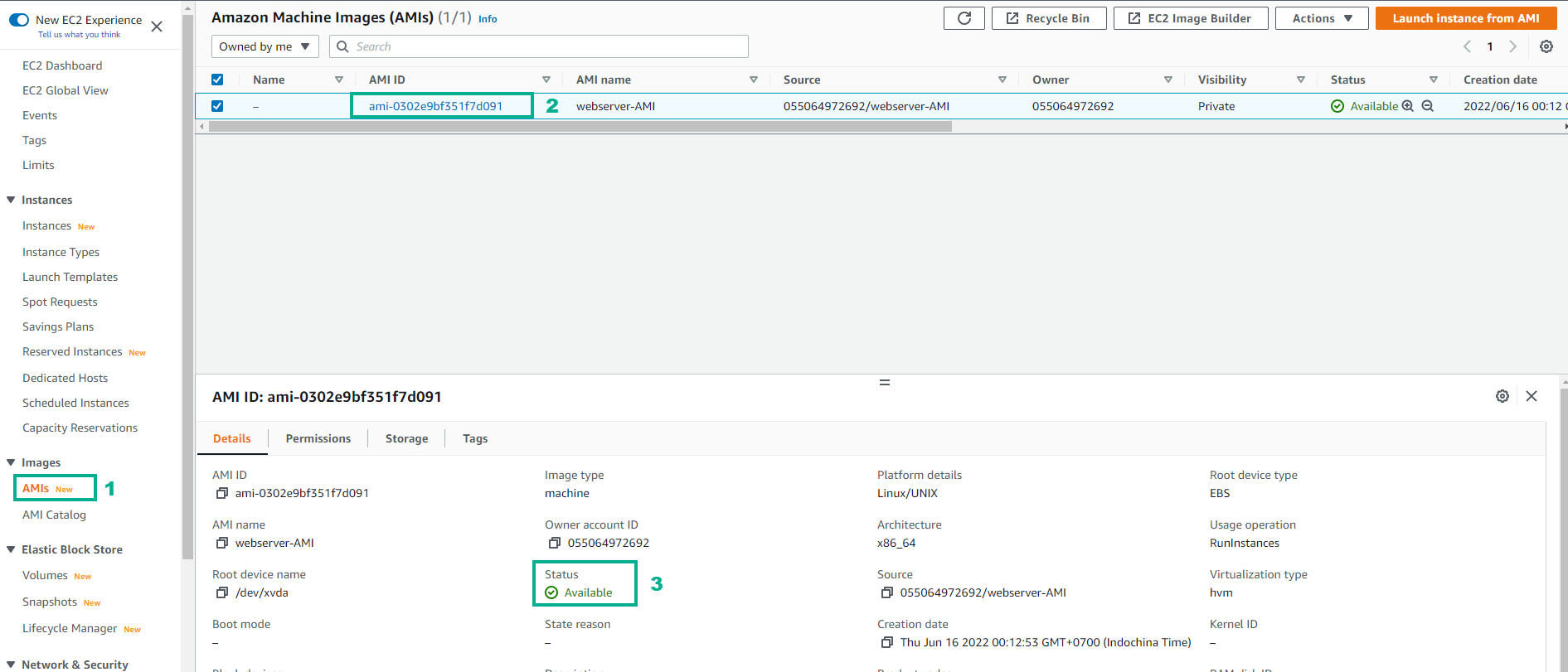Sort by Visibility column arrow
This screenshot has width=1568, height=672.
coord(1300,80)
